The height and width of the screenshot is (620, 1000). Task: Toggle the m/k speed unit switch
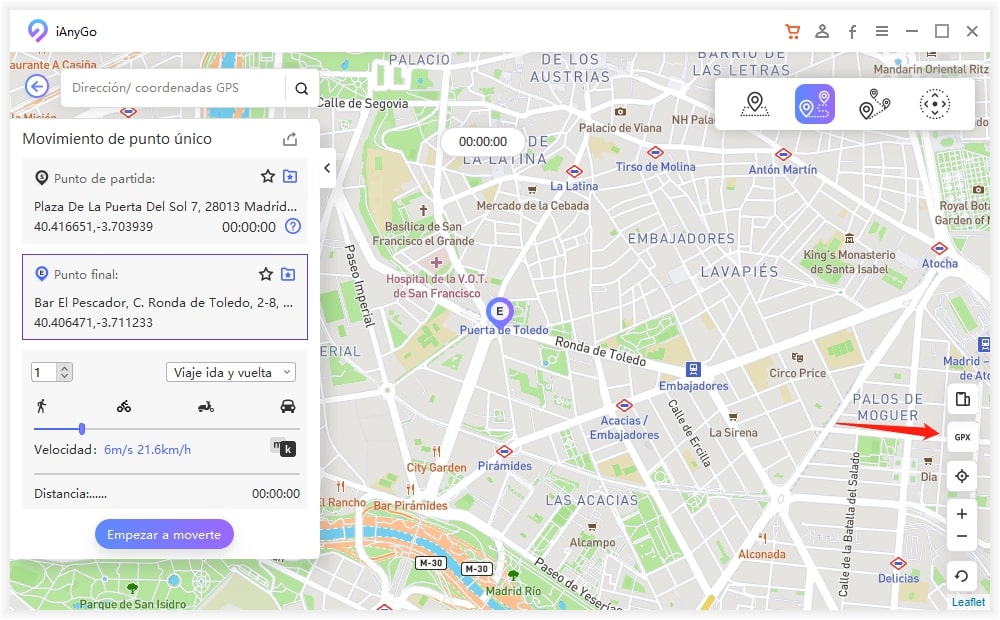tap(284, 448)
